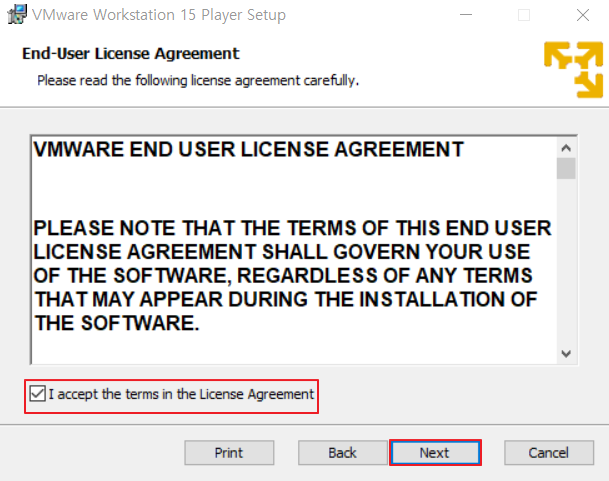The image size is (609, 481).
Task: Click the VMWARE END USER LICENSE AGREEMENT heading
Action: (249, 150)
